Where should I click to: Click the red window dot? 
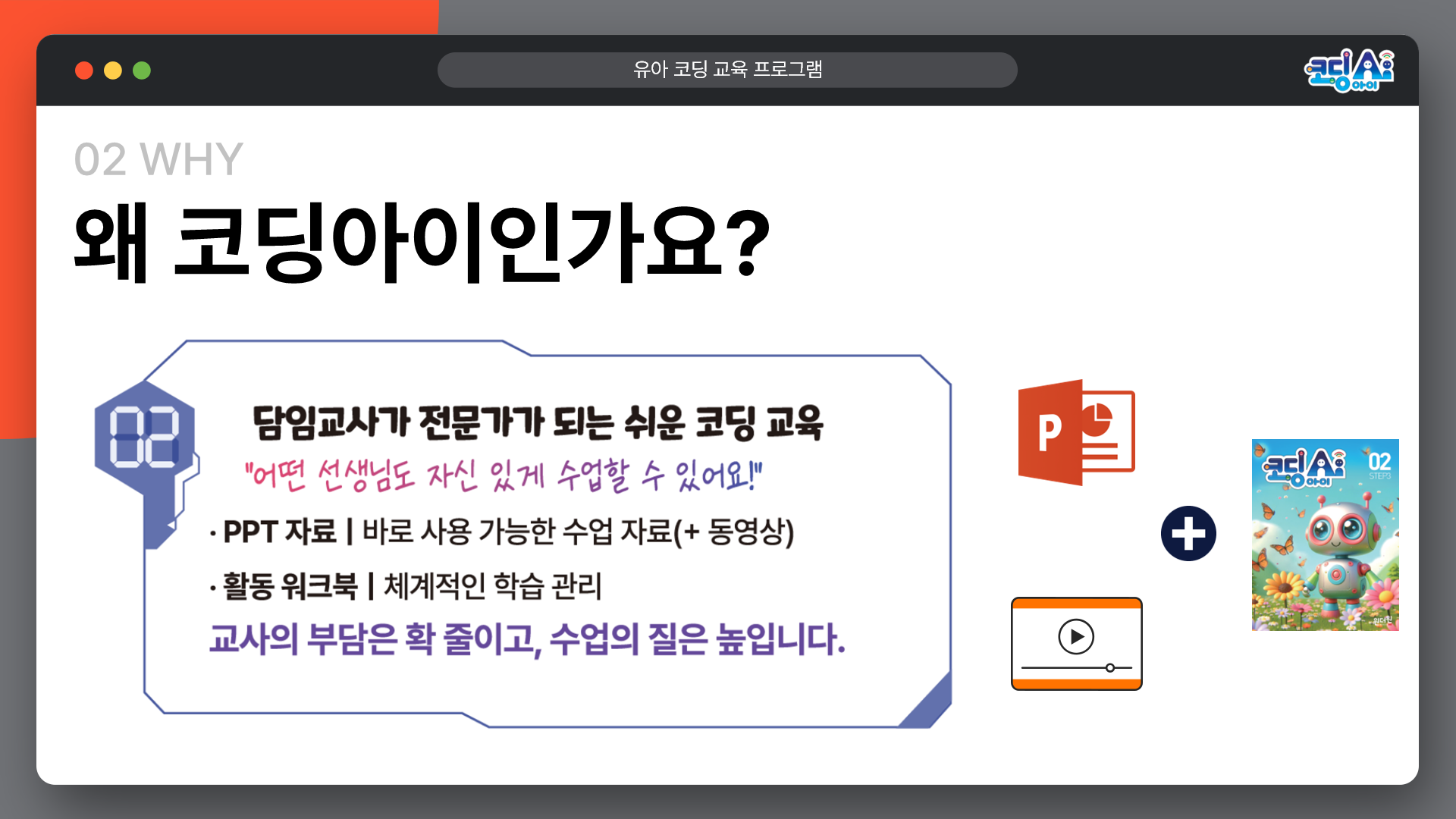(84, 71)
